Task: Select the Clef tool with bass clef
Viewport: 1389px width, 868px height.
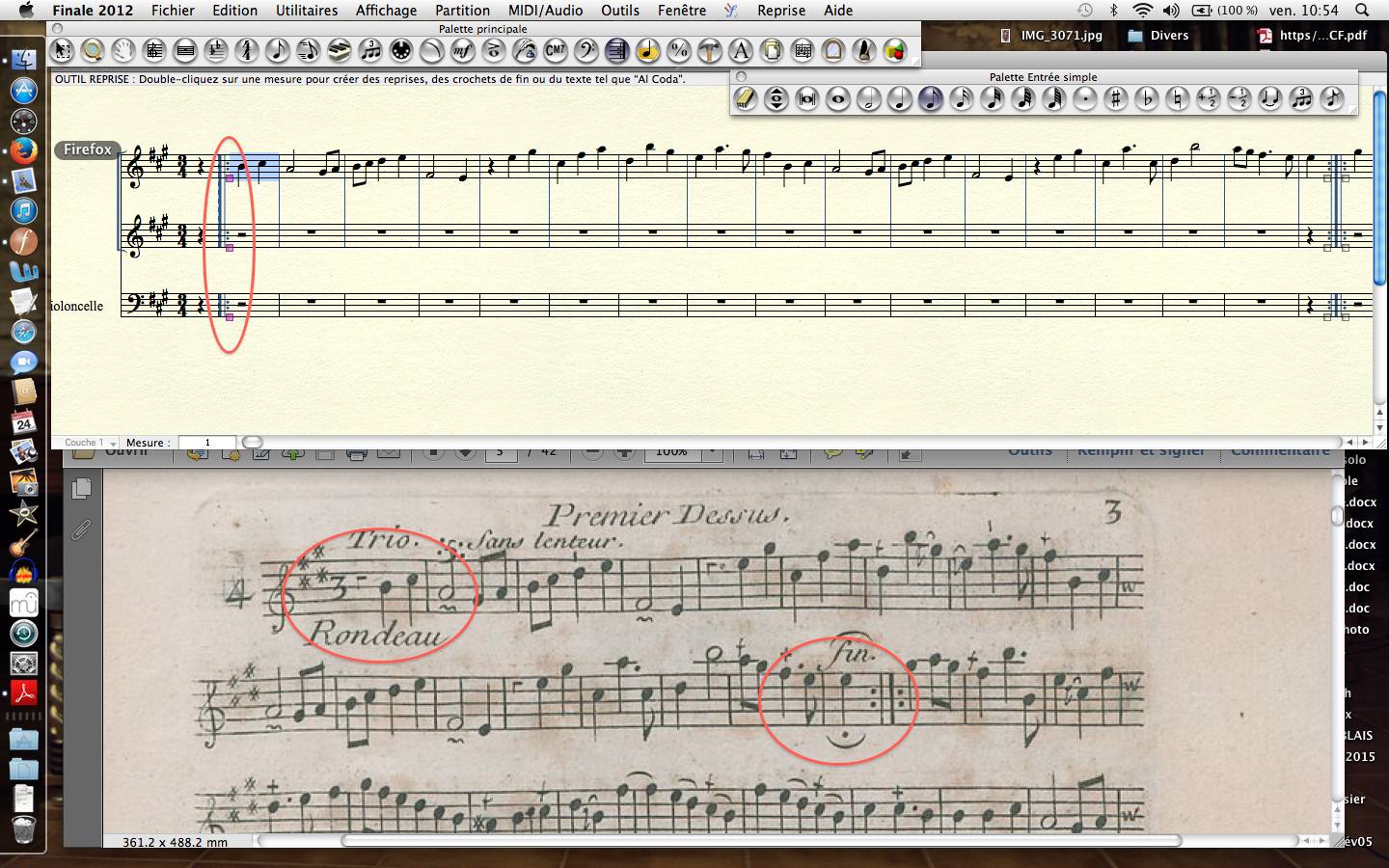Action: pyautogui.click(x=586, y=50)
